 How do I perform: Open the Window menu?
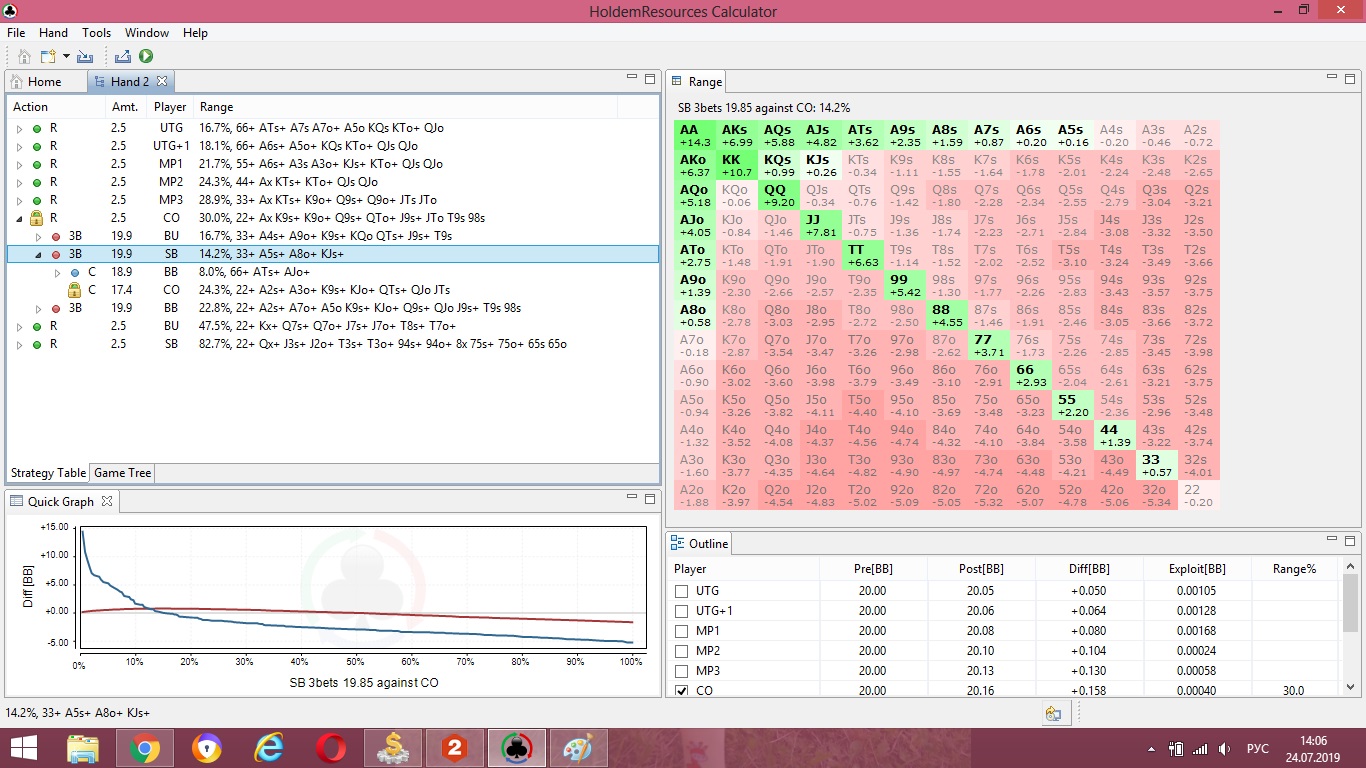147,33
